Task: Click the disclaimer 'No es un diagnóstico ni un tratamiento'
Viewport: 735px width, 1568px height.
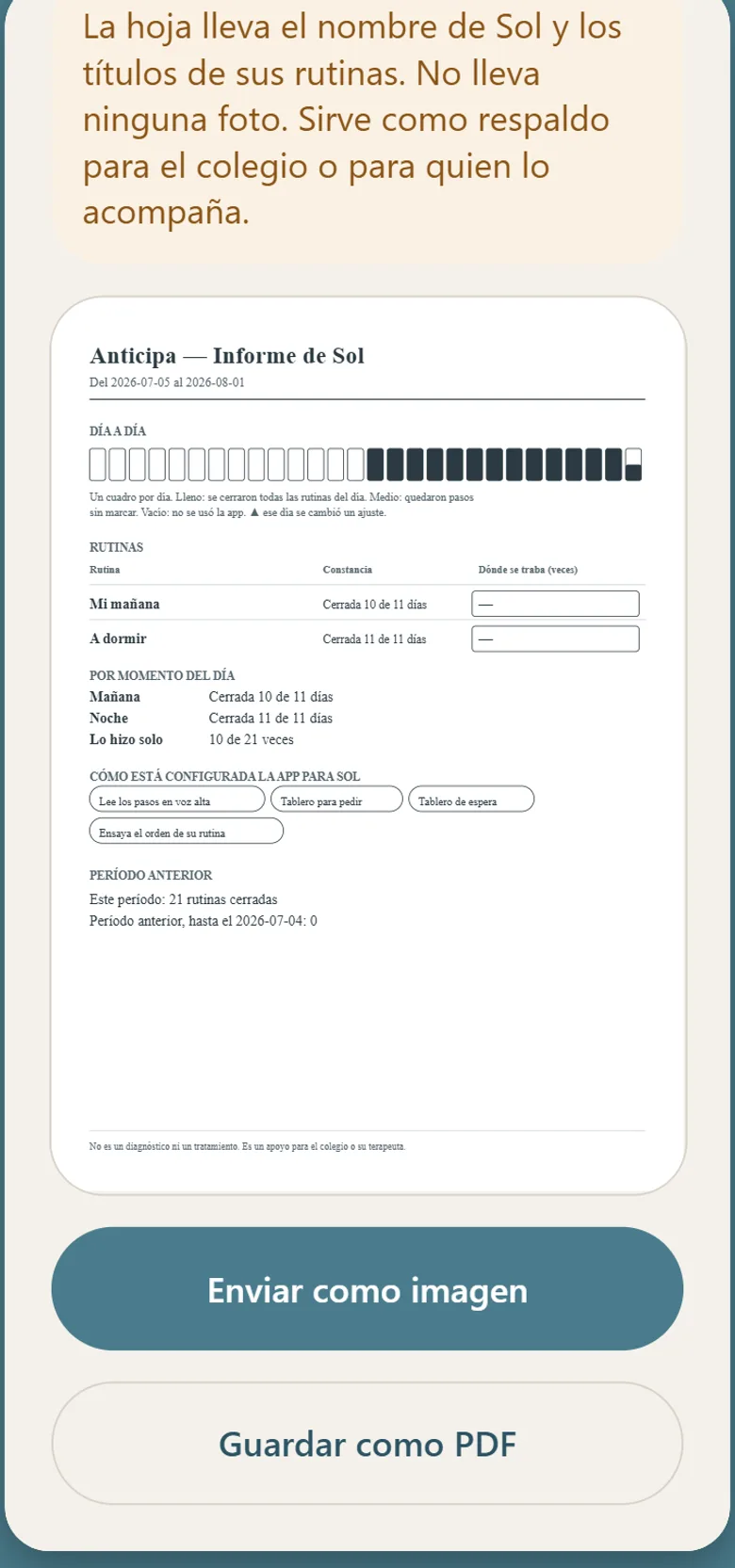Action: (x=248, y=1146)
